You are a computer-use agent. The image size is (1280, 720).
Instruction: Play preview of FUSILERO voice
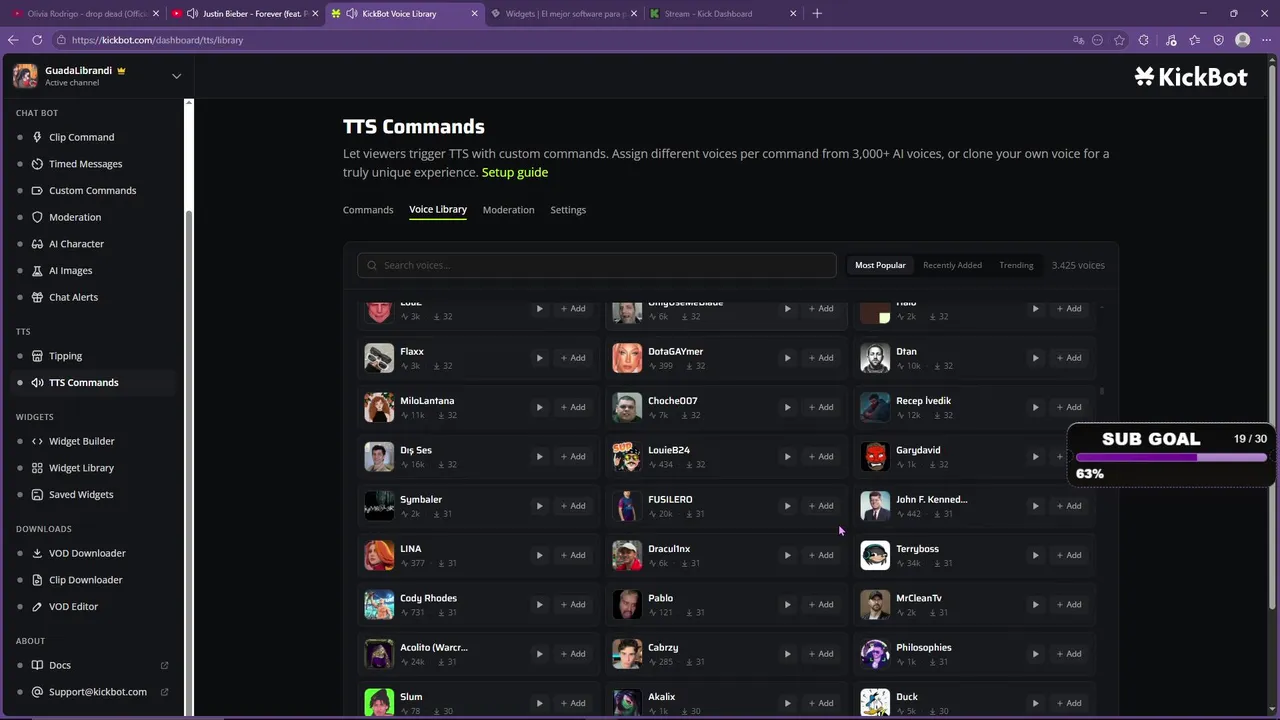[787, 506]
